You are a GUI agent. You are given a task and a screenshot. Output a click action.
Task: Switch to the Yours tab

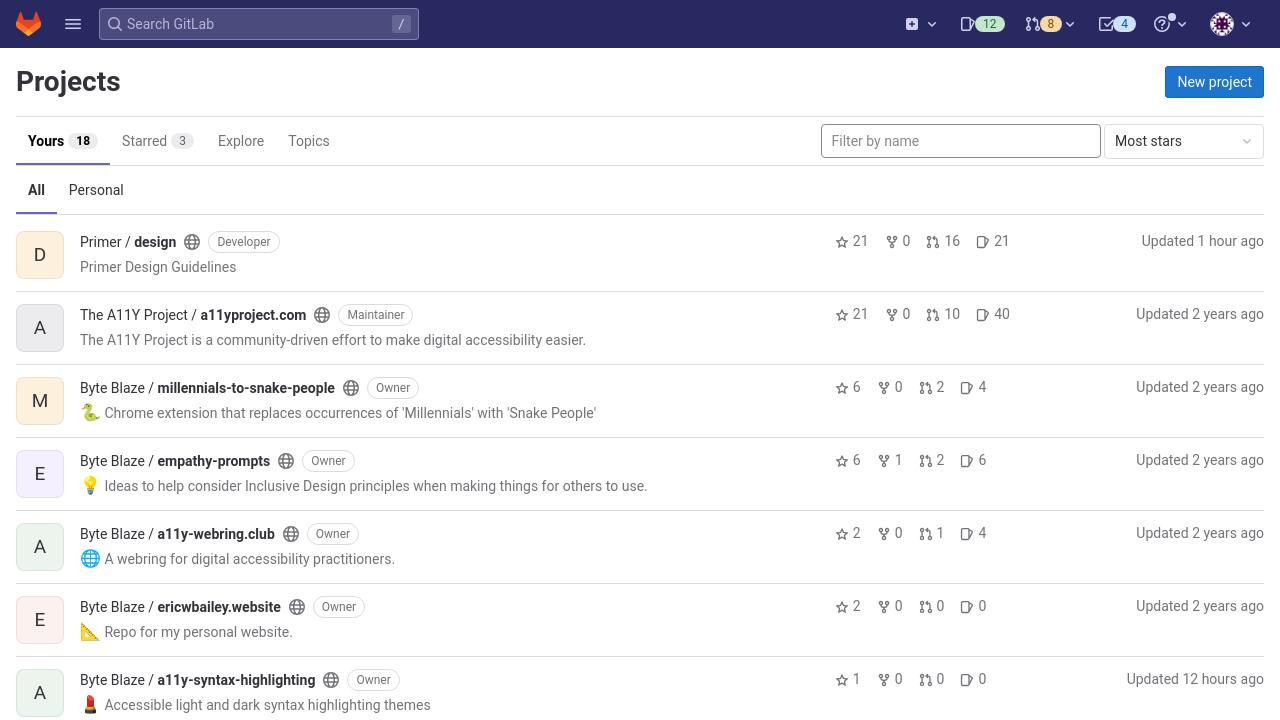[63, 141]
